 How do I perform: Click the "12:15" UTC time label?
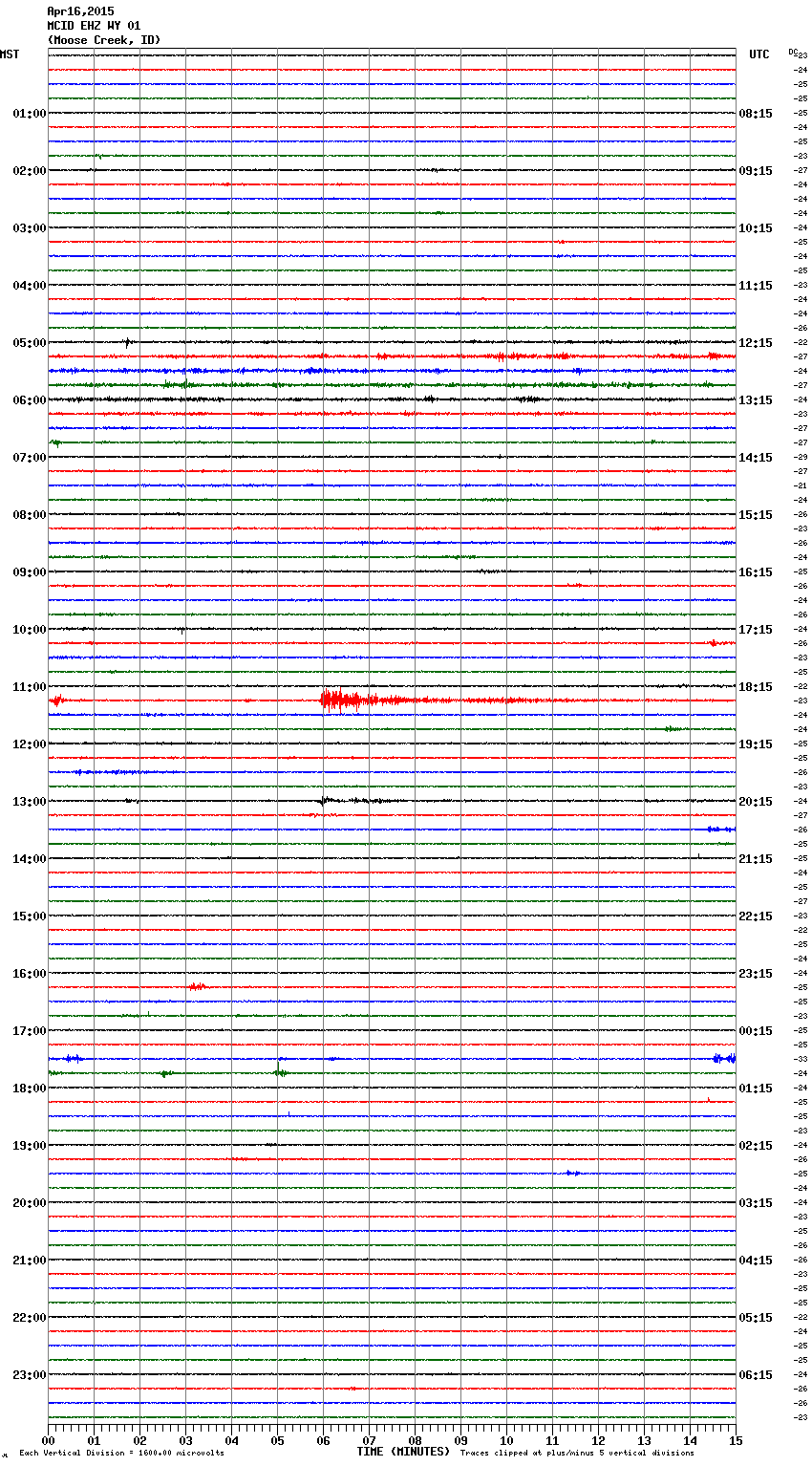tap(756, 343)
